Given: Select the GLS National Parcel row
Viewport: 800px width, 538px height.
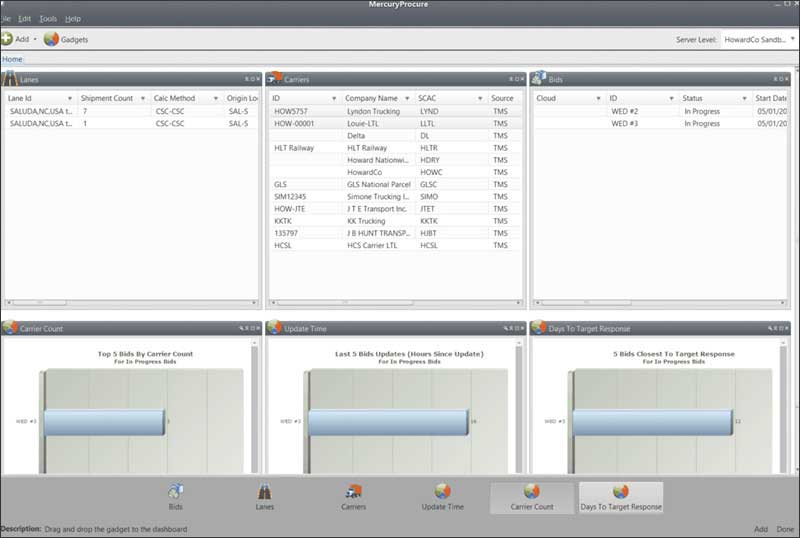Looking at the screenshot, I should pos(396,184).
